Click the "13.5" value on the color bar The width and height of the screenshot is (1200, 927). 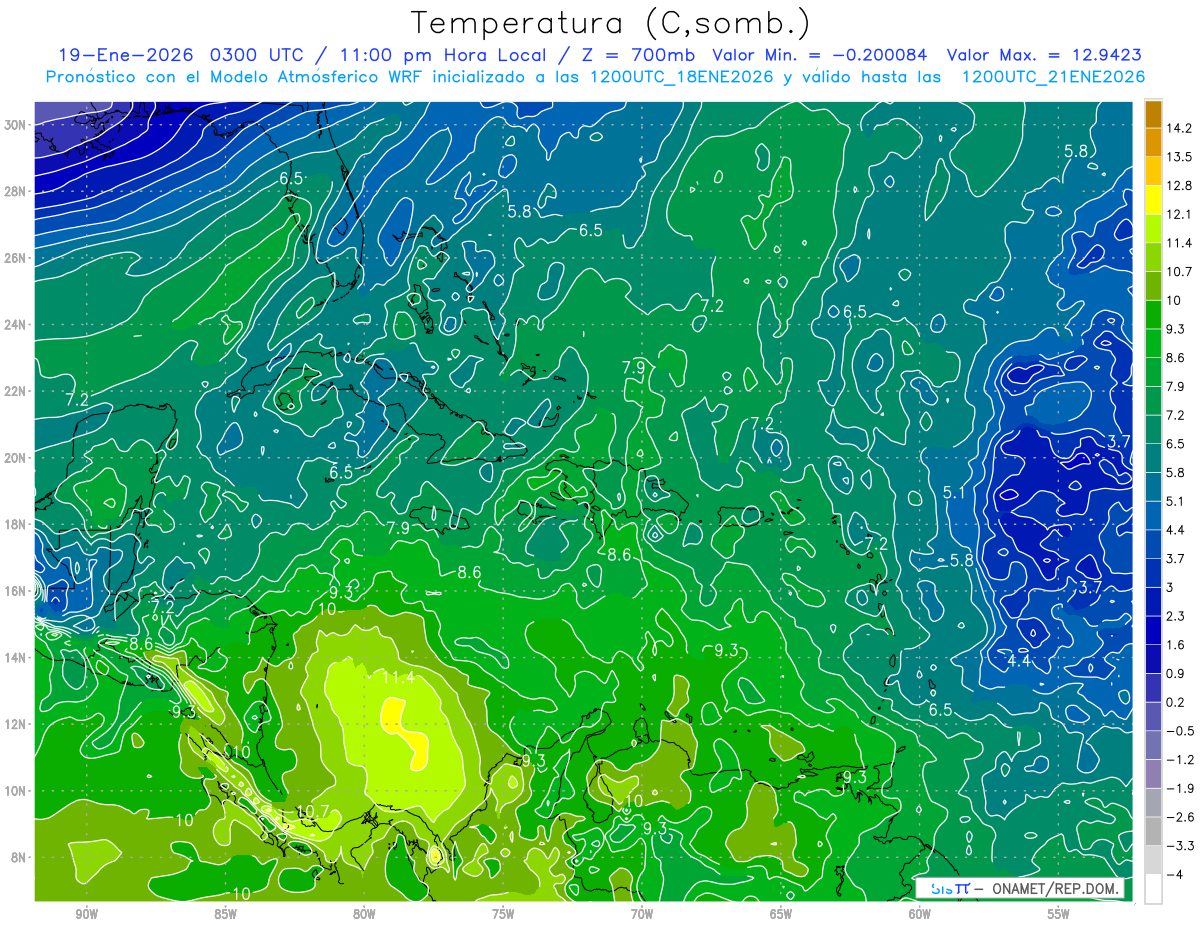click(x=1178, y=157)
